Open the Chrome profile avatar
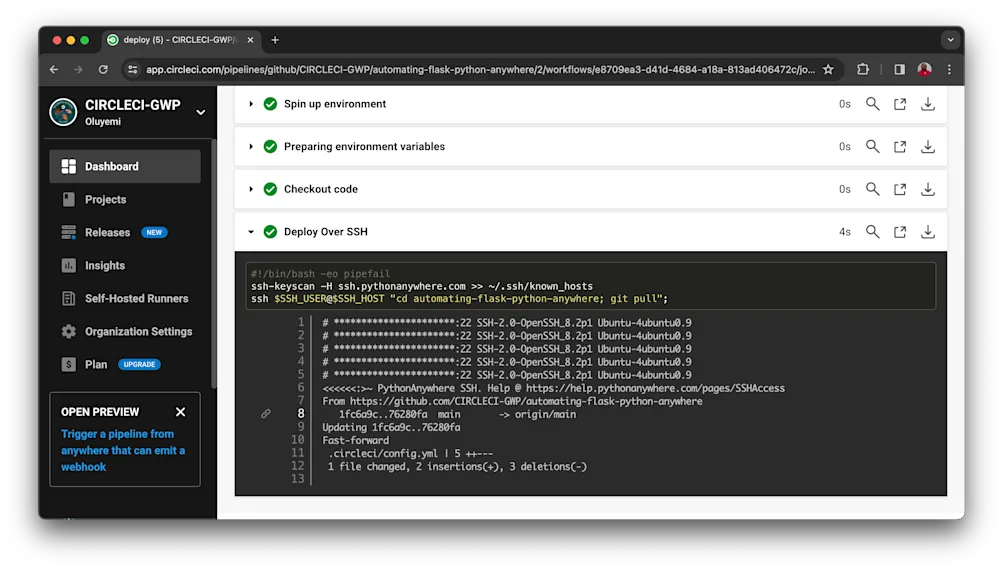Viewport: 1003px width, 570px height. [924, 69]
